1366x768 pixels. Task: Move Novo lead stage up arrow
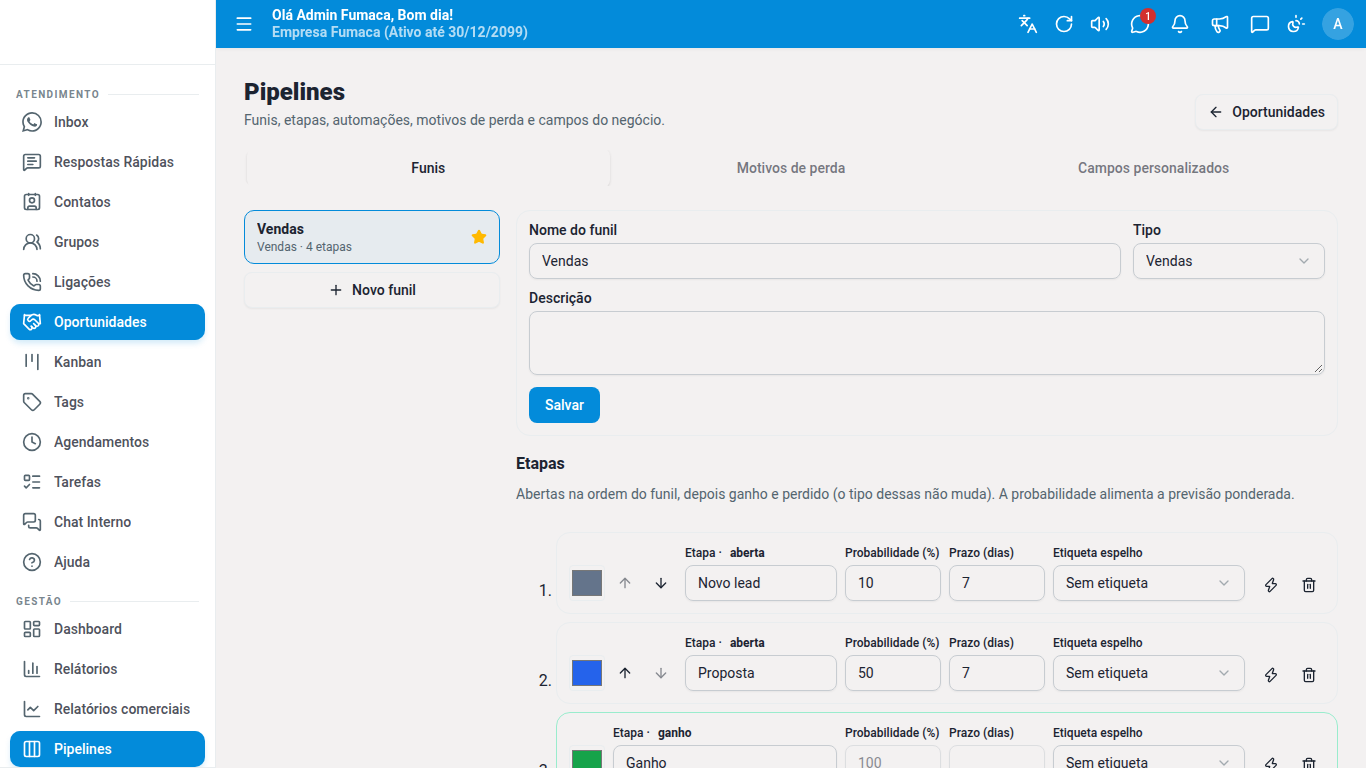[625, 583]
